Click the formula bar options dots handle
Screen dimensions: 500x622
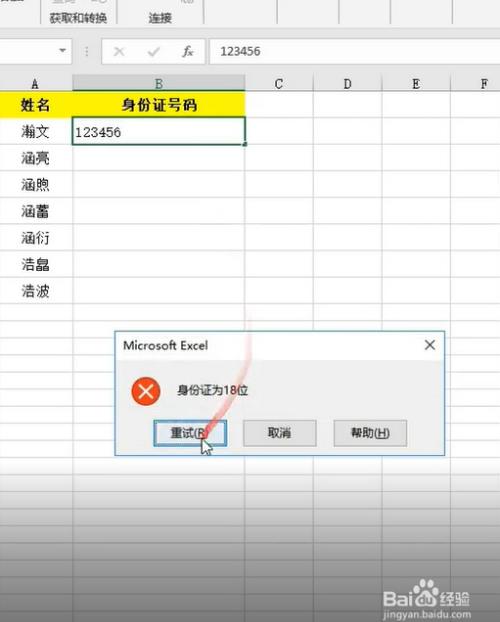(x=87, y=51)
